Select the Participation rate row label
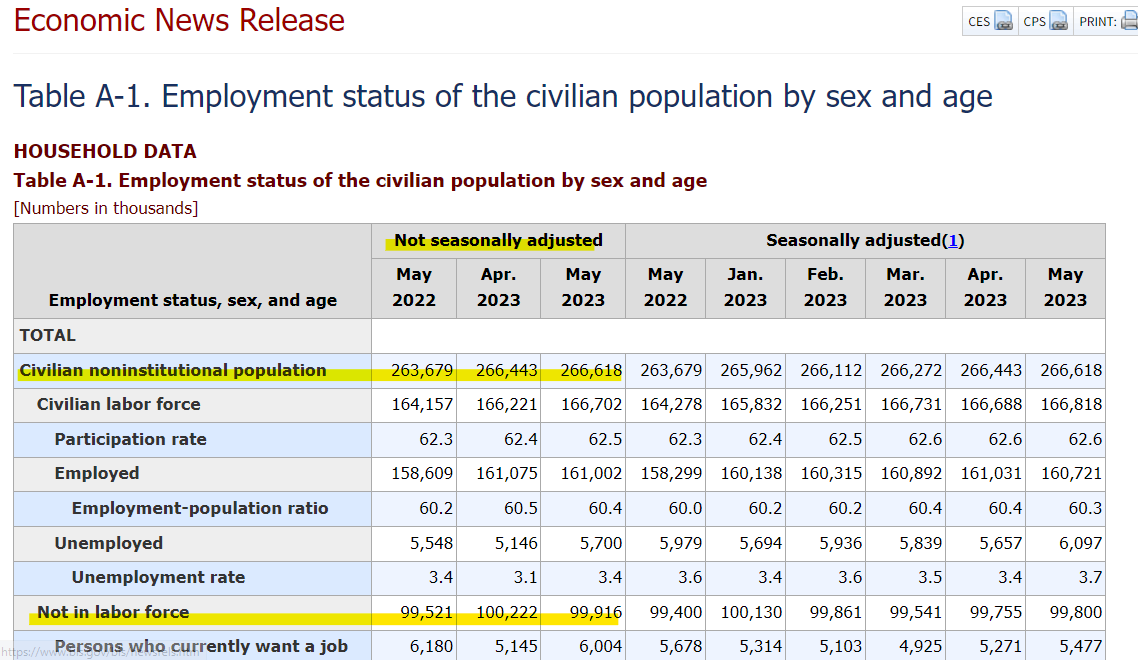Viewport: 1138px width, 660px height. (x=131, y=439)
